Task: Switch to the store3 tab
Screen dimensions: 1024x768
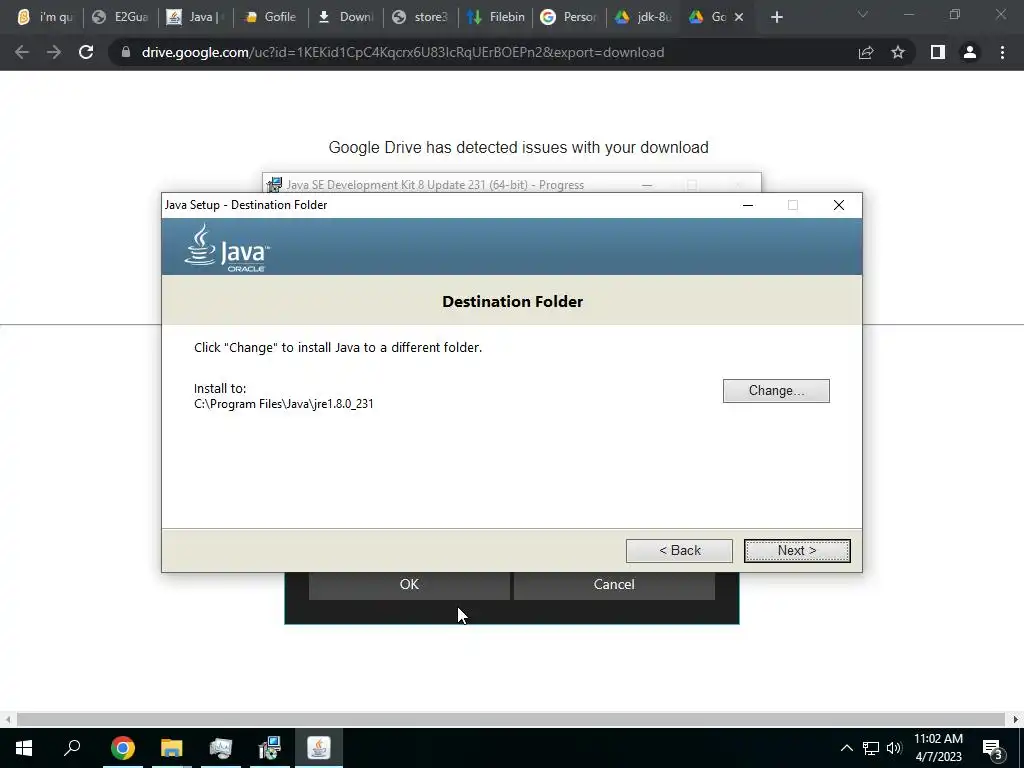Action: click(421, 17)
